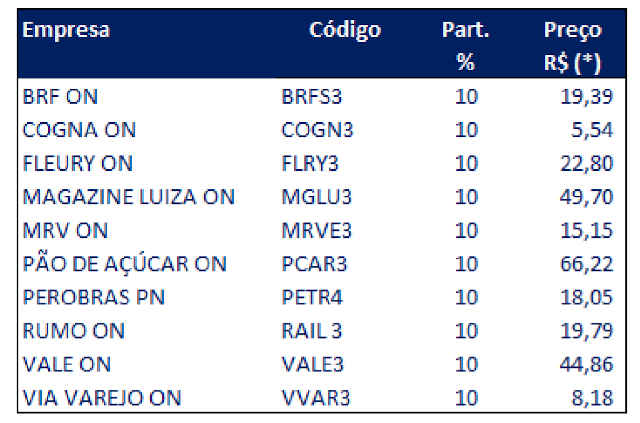Select the Part. % column header
Viewport: 640px width, 423px height.
(465, 46)
